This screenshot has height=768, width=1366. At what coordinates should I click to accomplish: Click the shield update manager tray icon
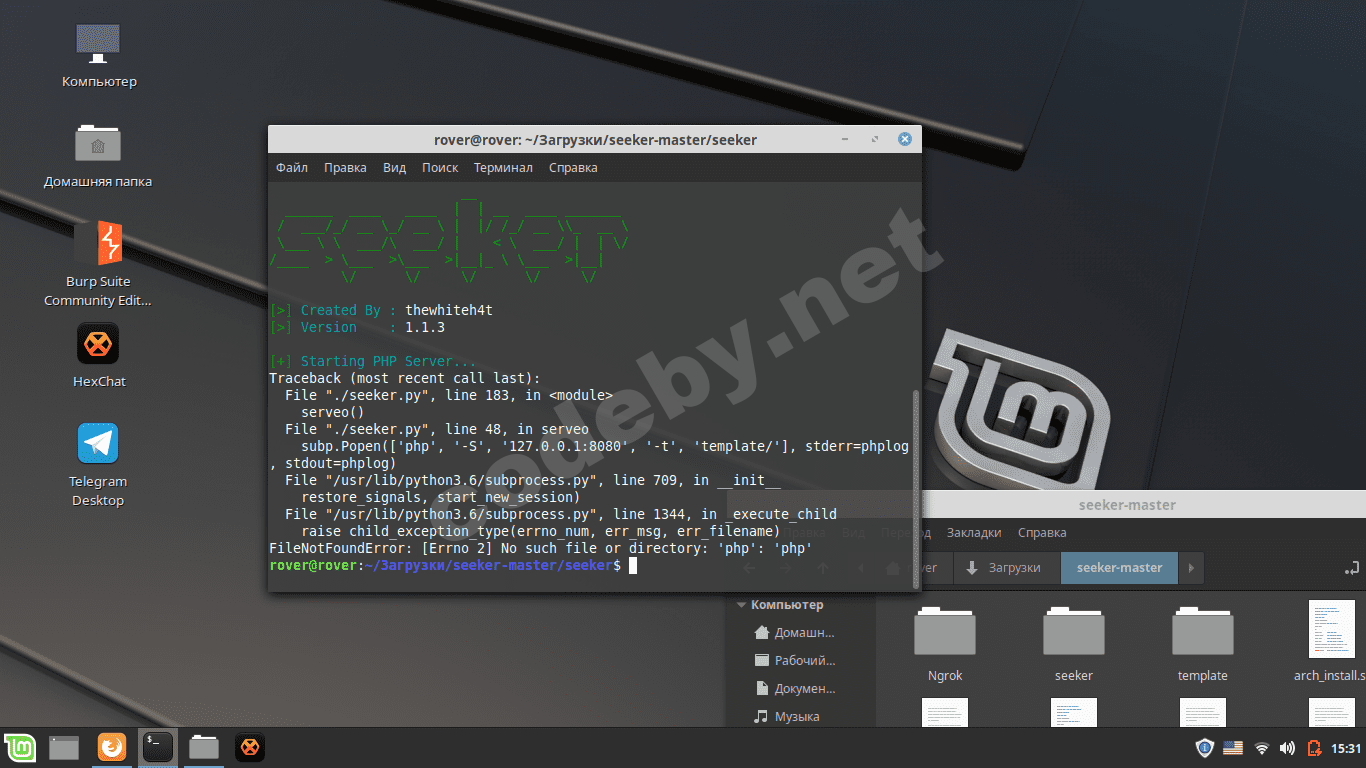(1205, 748)
